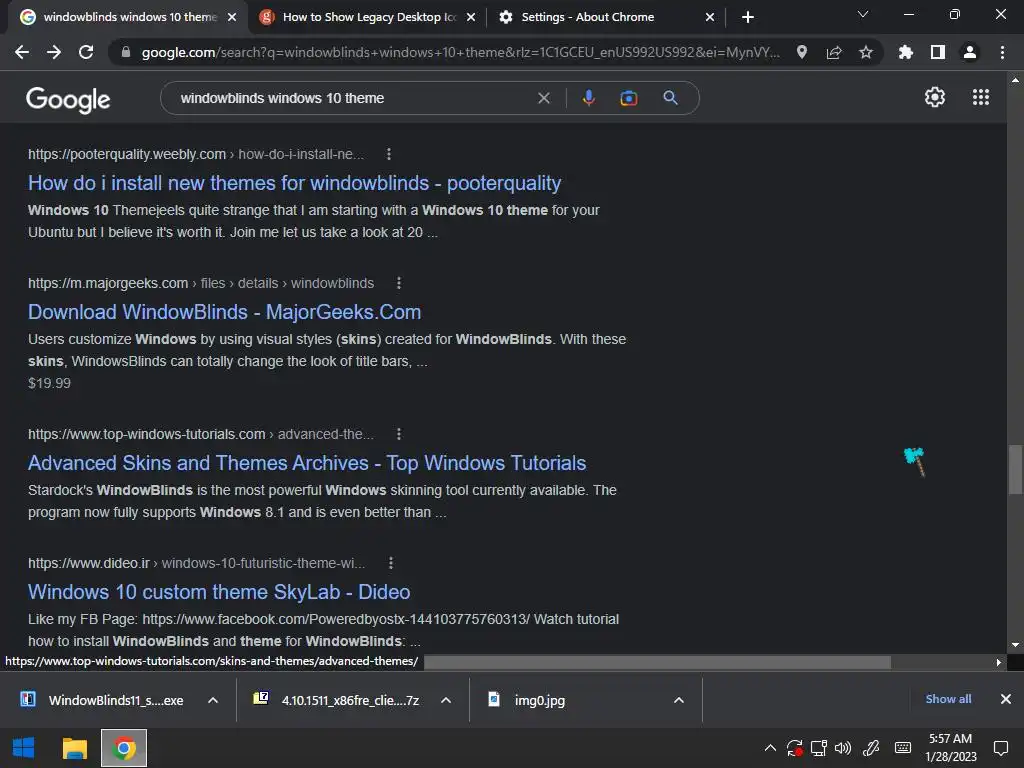The height and width of the screenshot is (768, 1024).
Task: Open more options for dideo.ir result
Action: 391,563
